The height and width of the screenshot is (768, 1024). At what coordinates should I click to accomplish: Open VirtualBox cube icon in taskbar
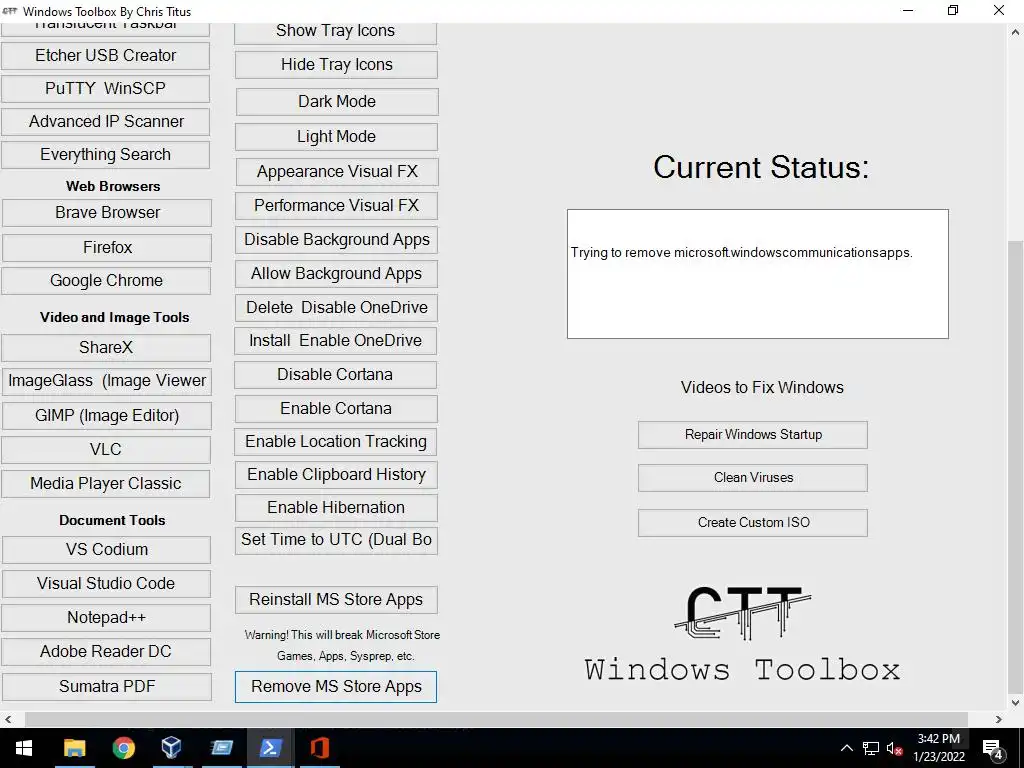[x=171, y=748]
